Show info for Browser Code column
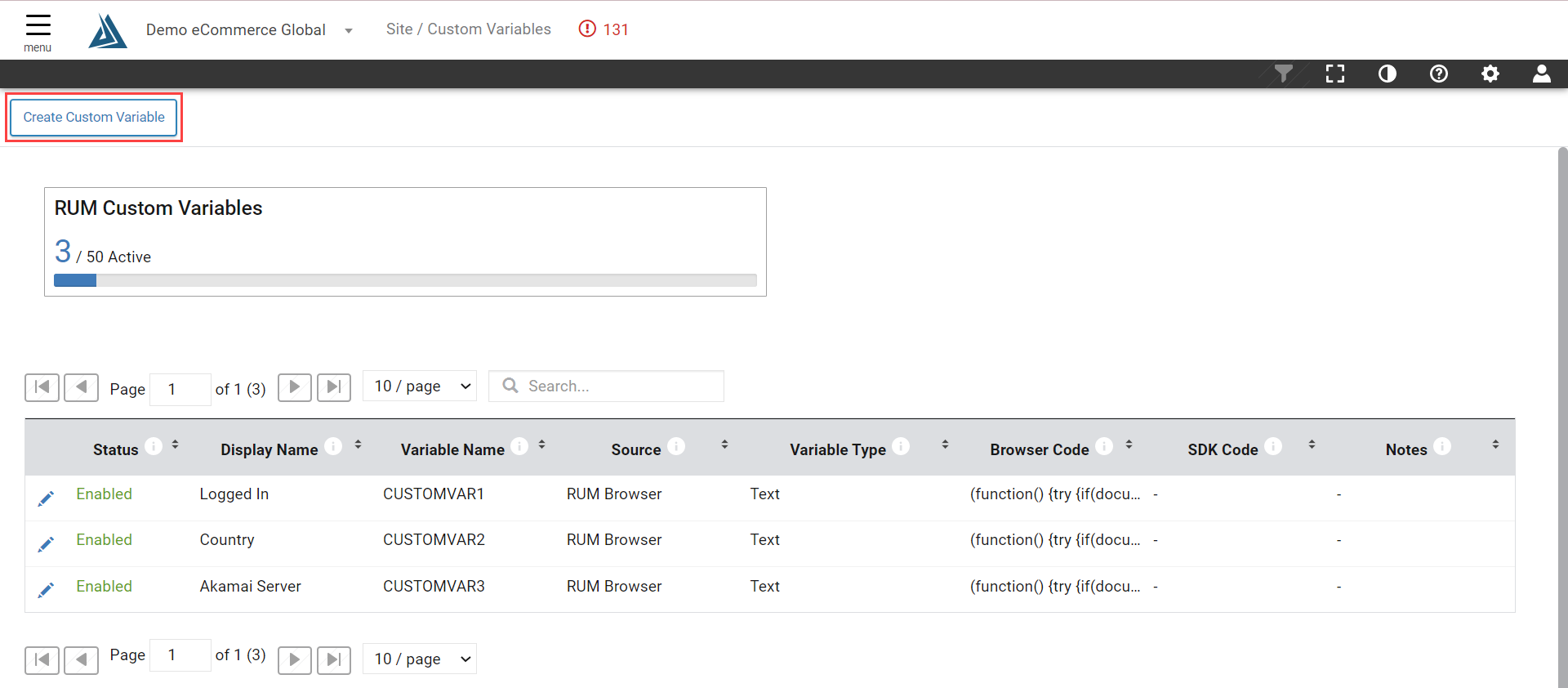 pyautogui.click(x=1104, y=446)
